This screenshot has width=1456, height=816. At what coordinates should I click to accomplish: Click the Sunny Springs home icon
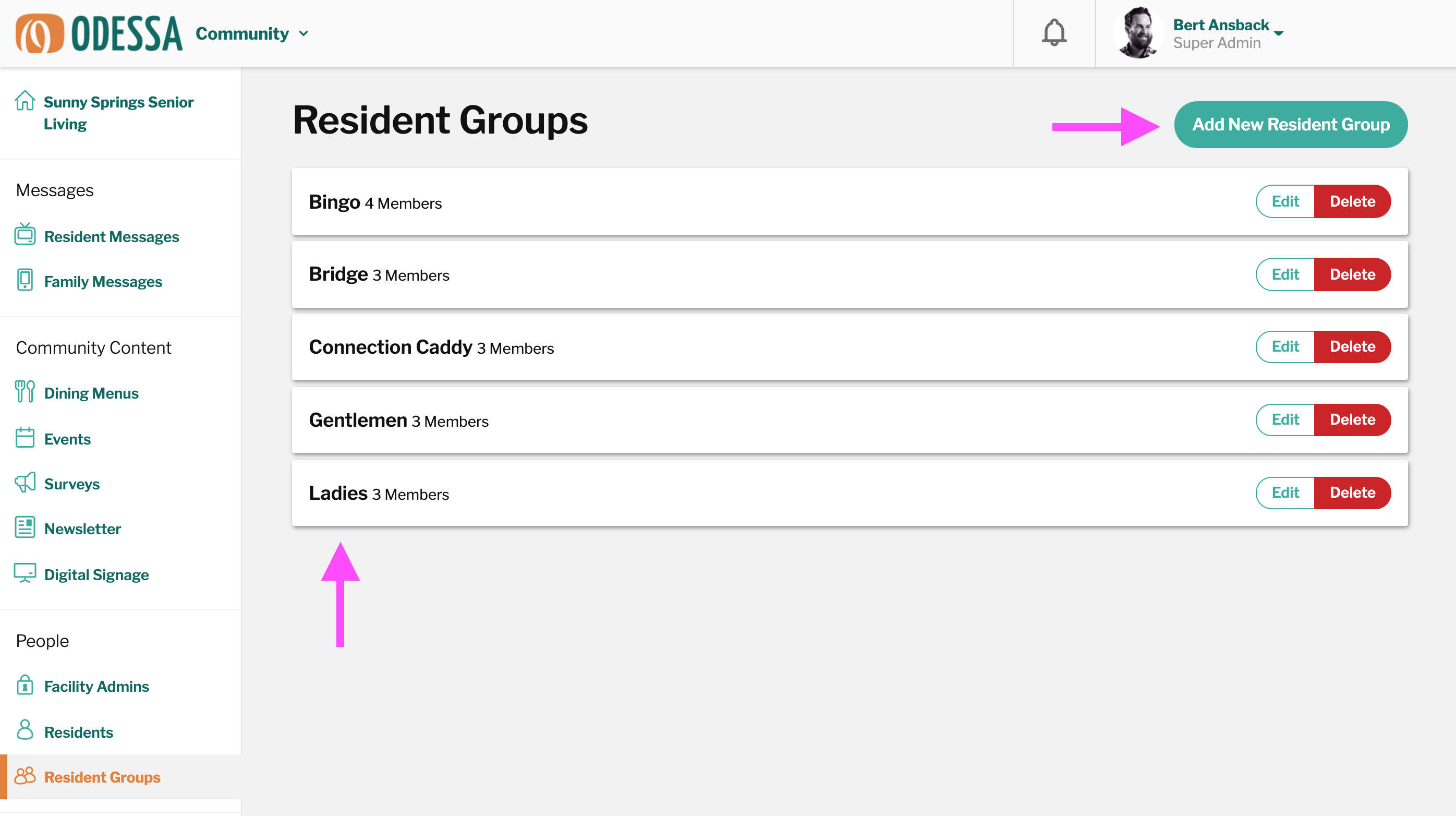coord(25,101)
